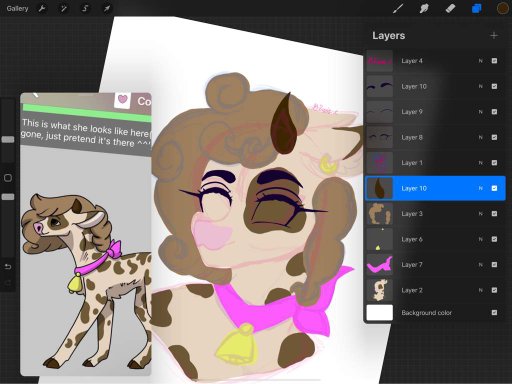This screenshot has height=384, width=512.
Task: Hide Layer 4 using its visibility checkbox
Action: click(494, 61)
